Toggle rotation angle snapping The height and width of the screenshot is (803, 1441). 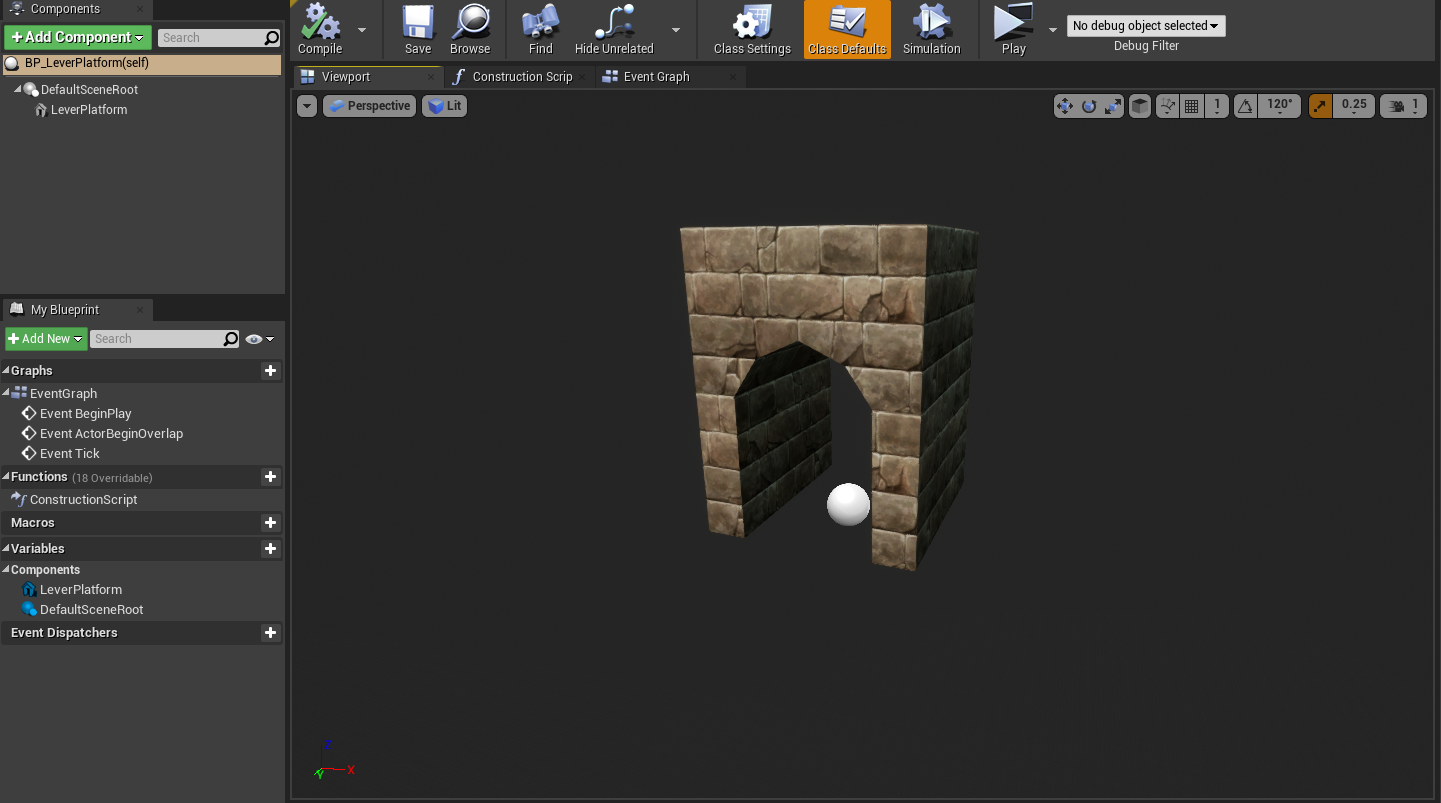coord(1245,106)
